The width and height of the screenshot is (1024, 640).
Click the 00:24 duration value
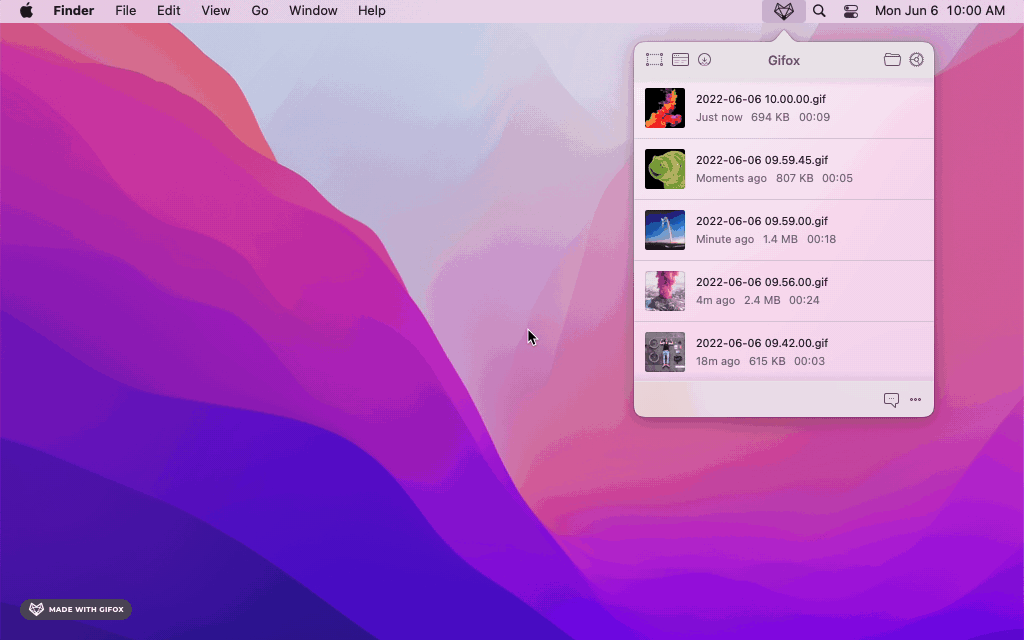click(804, 300)
